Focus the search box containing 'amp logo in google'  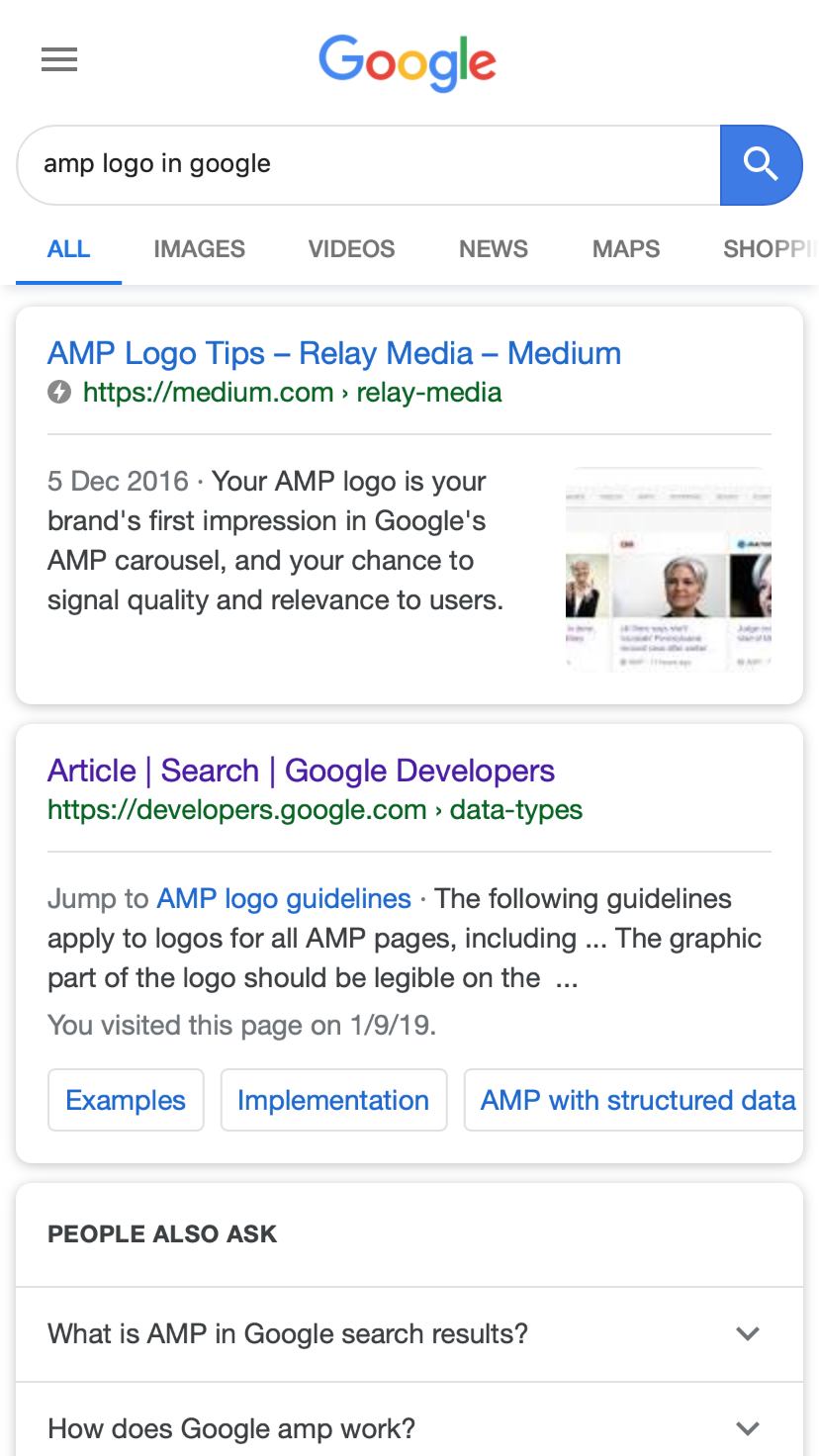pos(368,165)
